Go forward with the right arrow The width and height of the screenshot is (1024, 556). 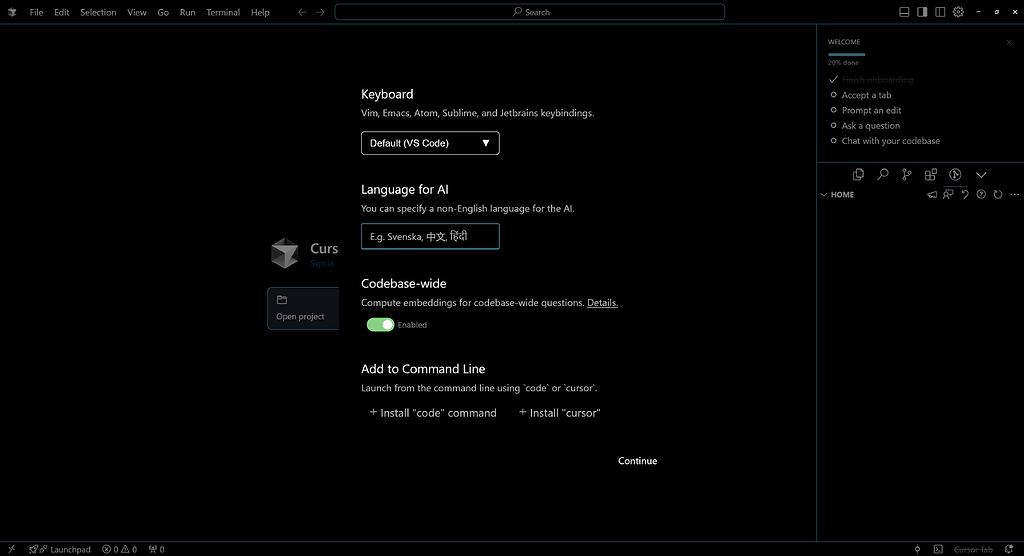(320, 12)
